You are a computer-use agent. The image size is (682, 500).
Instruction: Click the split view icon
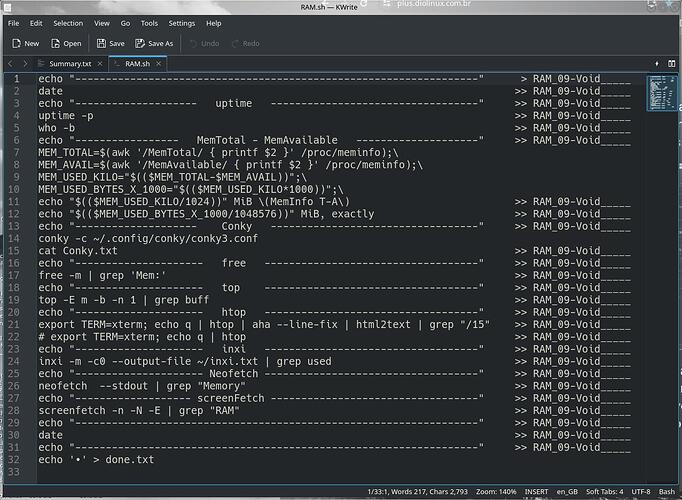[672, 63]
